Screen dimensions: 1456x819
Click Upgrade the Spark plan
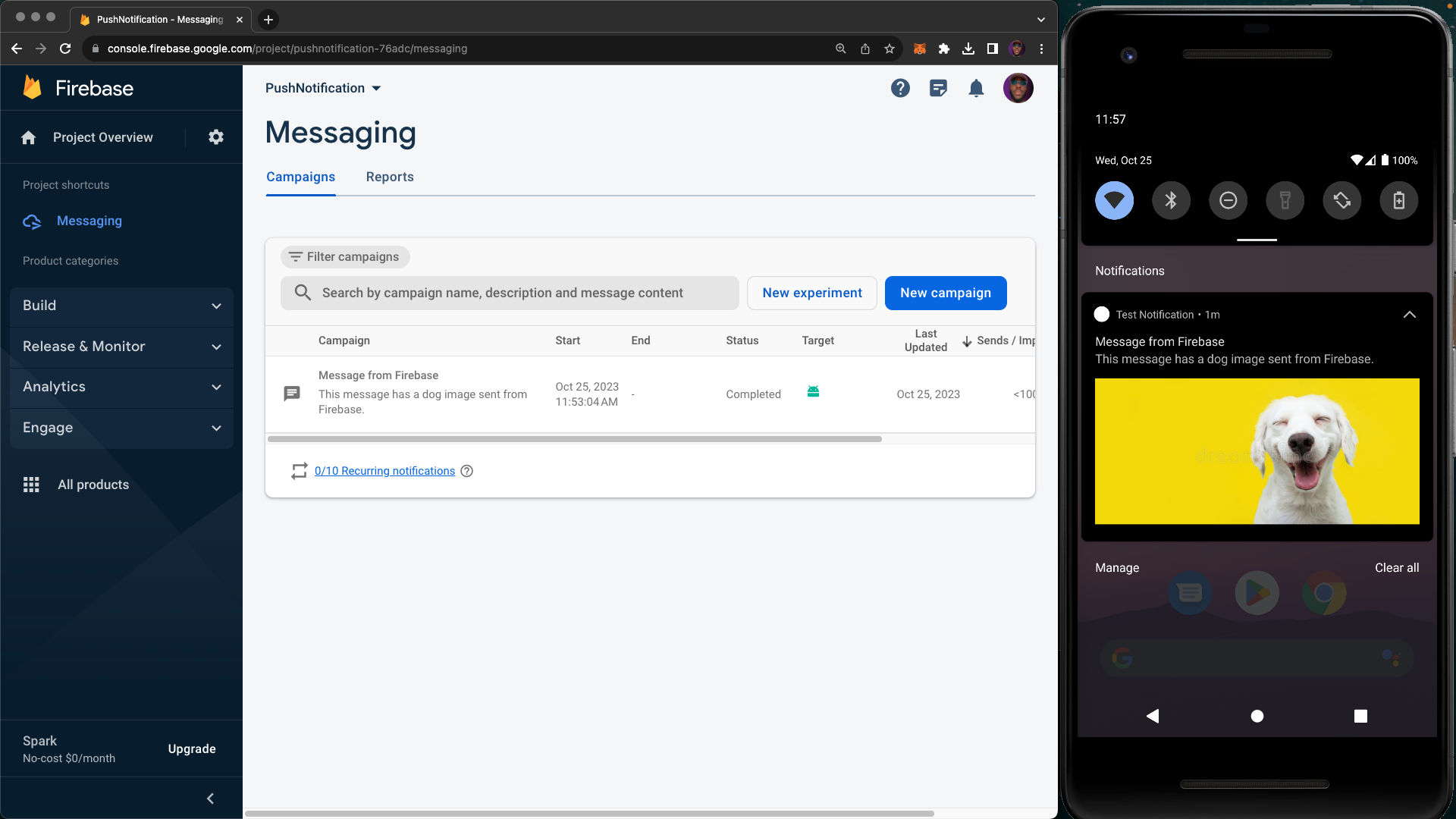coord(192,748)
